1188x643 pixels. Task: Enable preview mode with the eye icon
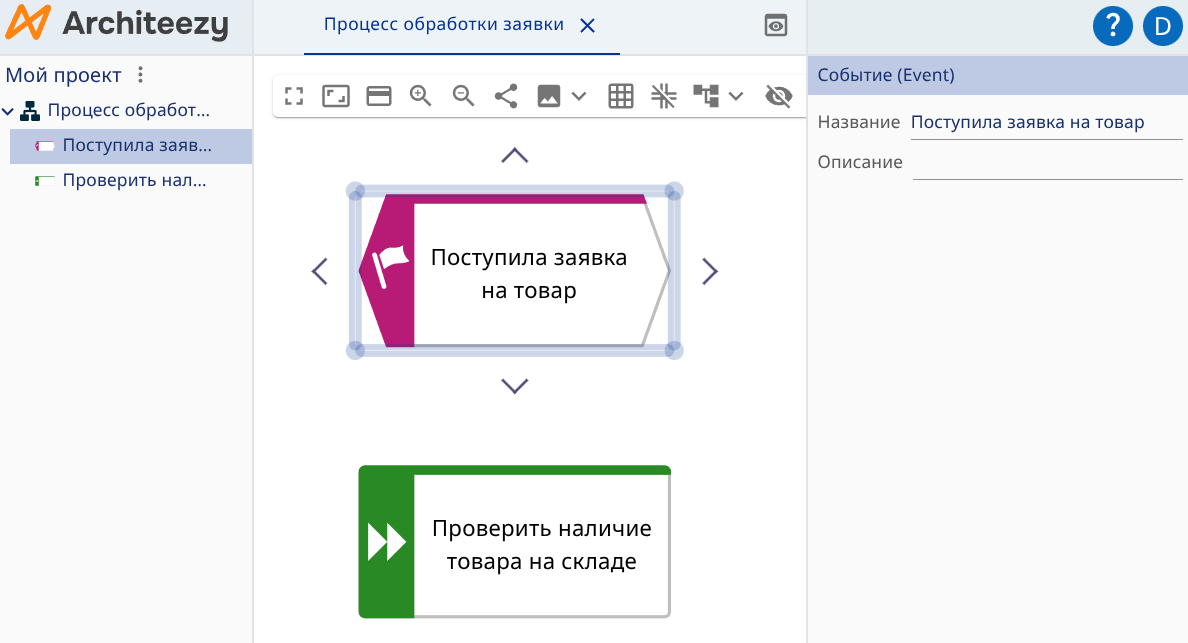[x=776, y=25]
